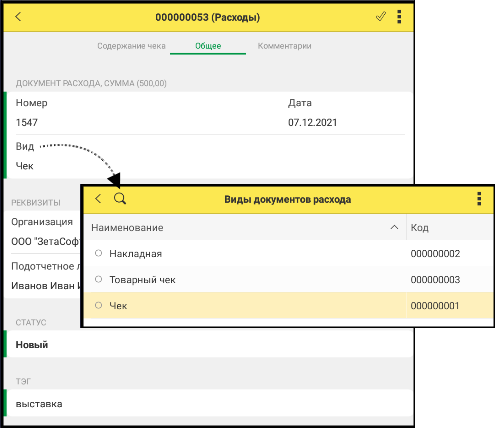Click code 000000002 in the list

(x=435, y=254)
